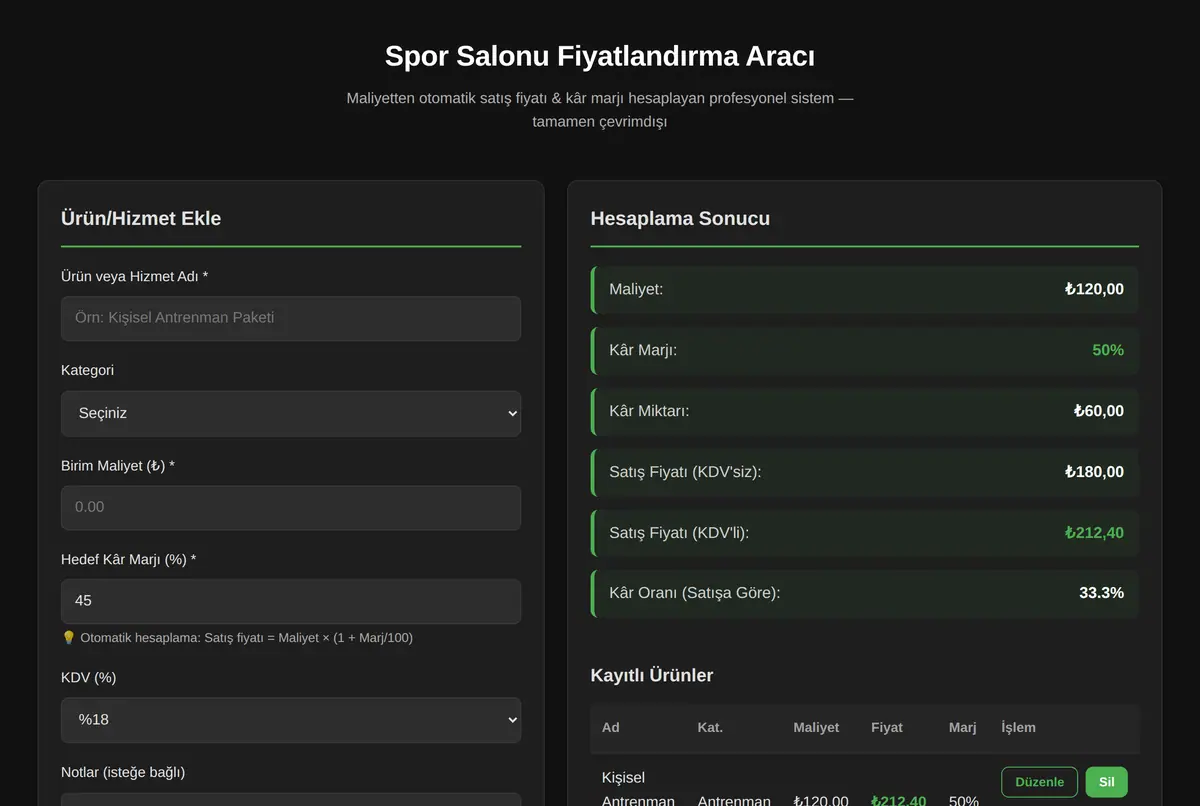Click the Kat. column header

(x=710, y=727)
